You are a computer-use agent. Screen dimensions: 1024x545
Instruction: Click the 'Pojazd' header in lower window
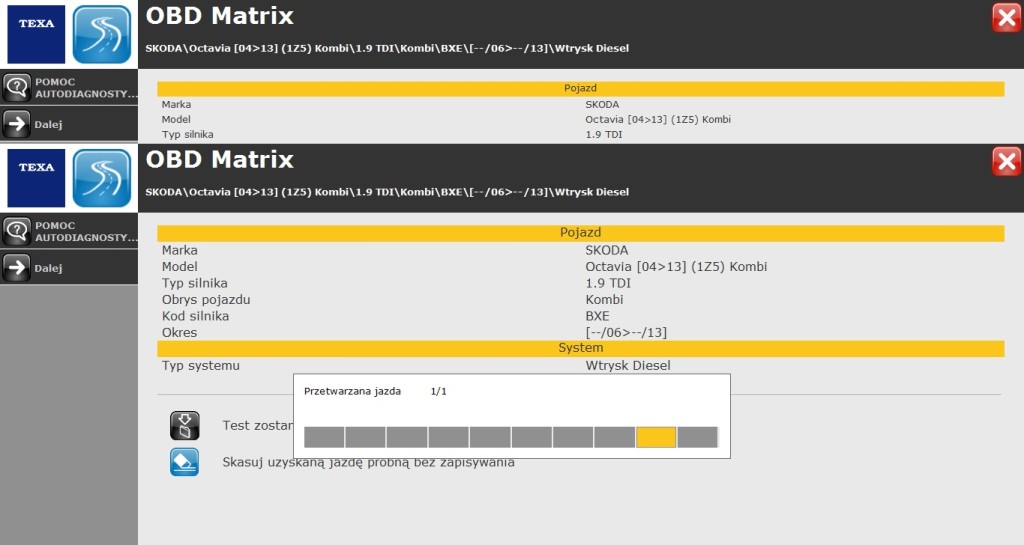(581, 232)
